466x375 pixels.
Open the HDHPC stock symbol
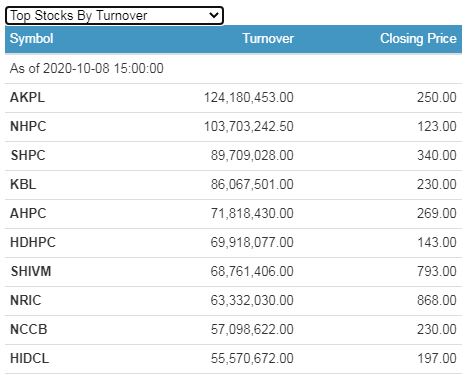pos(33,242)
